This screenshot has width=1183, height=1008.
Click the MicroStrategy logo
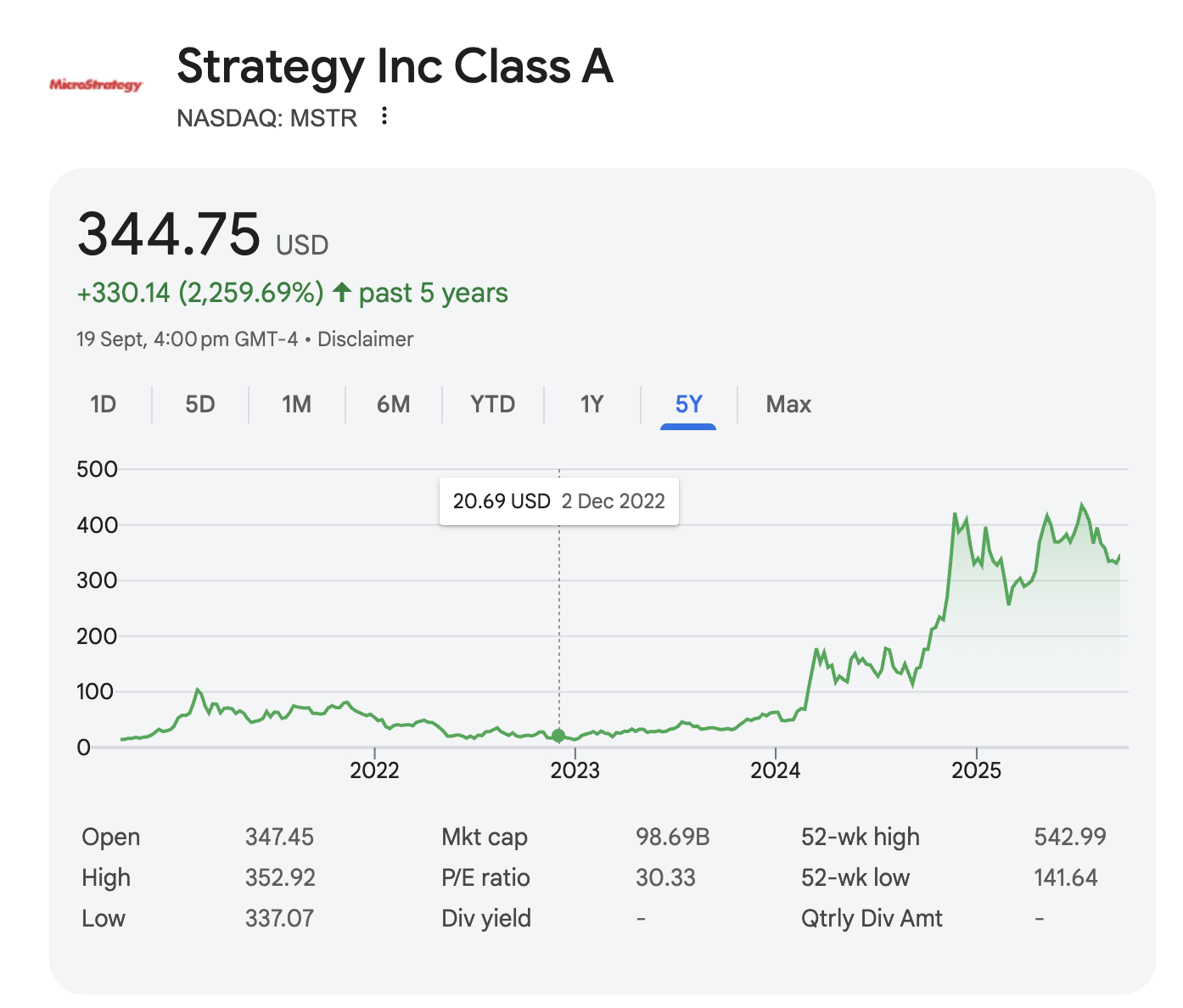tap(96, 85)
